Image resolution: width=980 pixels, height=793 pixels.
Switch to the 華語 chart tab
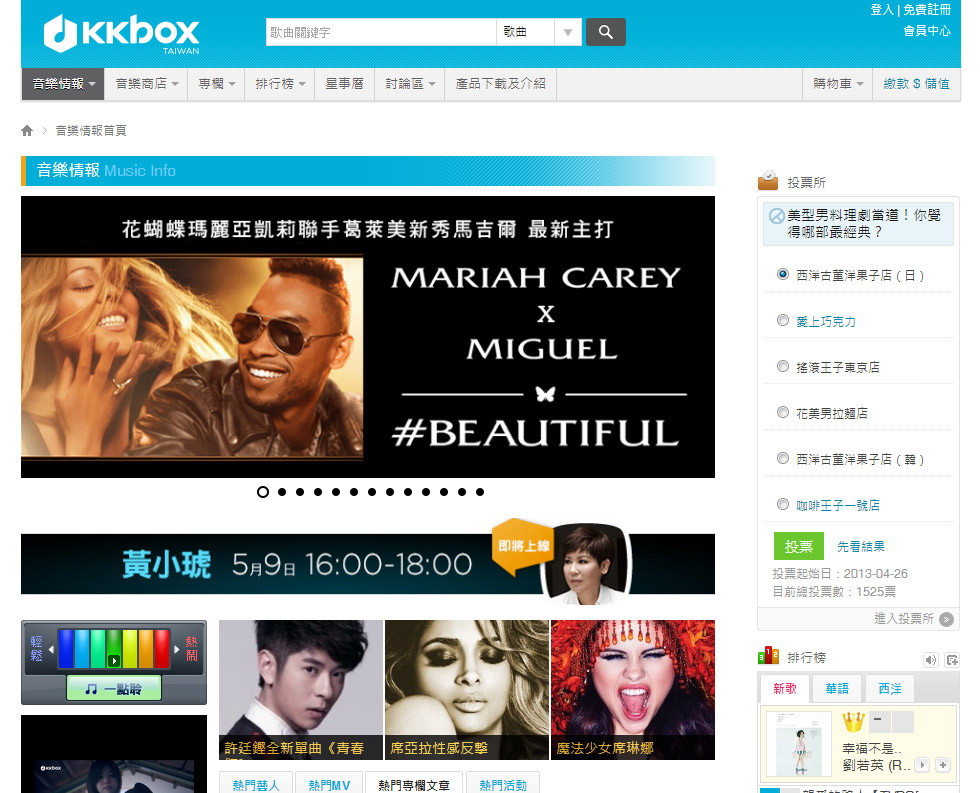click(837, 689)
